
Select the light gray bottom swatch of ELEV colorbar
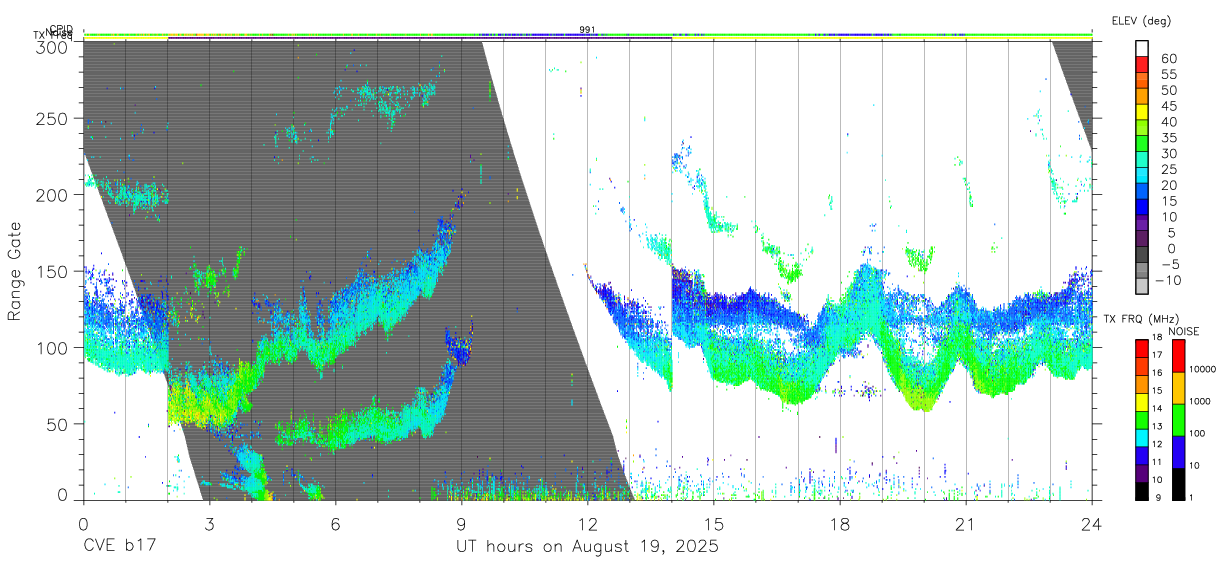[x=1143, y=288]
